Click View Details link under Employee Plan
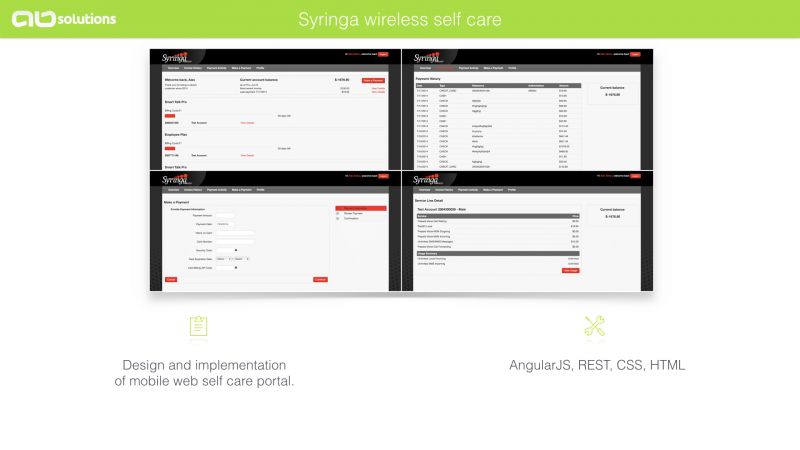The width and height of the screenshot is (800, 450). pyautogui.click(x=247, y=156)
